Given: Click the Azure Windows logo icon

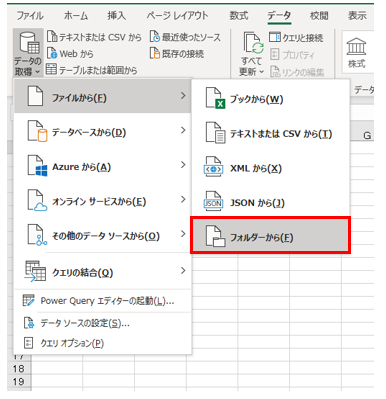Looking at the screenshot, I should [x=37, y=166].
